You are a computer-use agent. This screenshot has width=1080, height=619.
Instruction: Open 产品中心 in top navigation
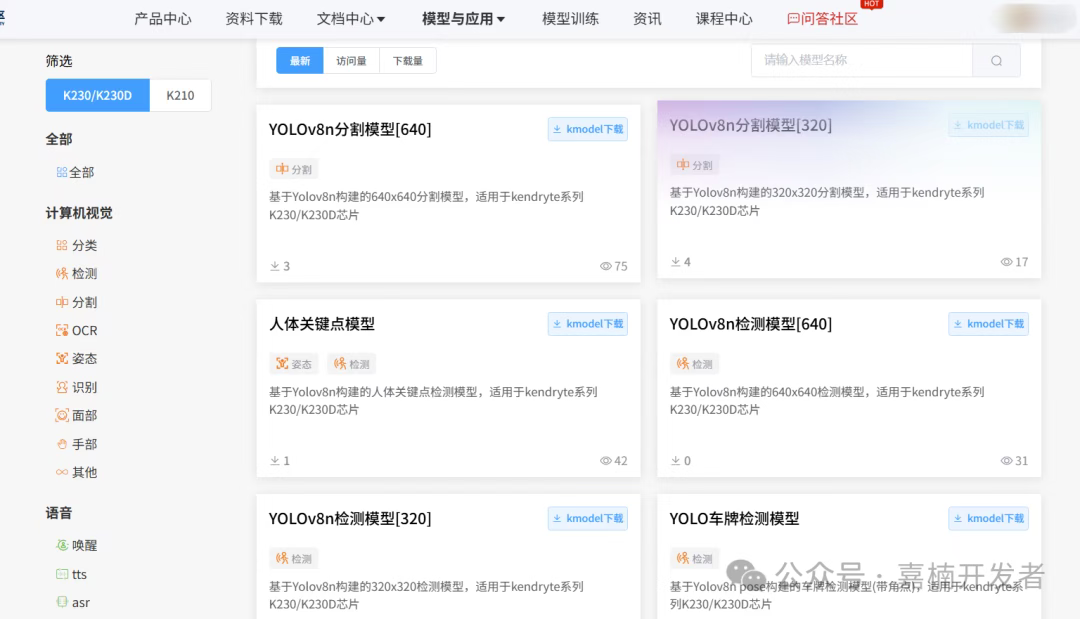click(163, 19)
